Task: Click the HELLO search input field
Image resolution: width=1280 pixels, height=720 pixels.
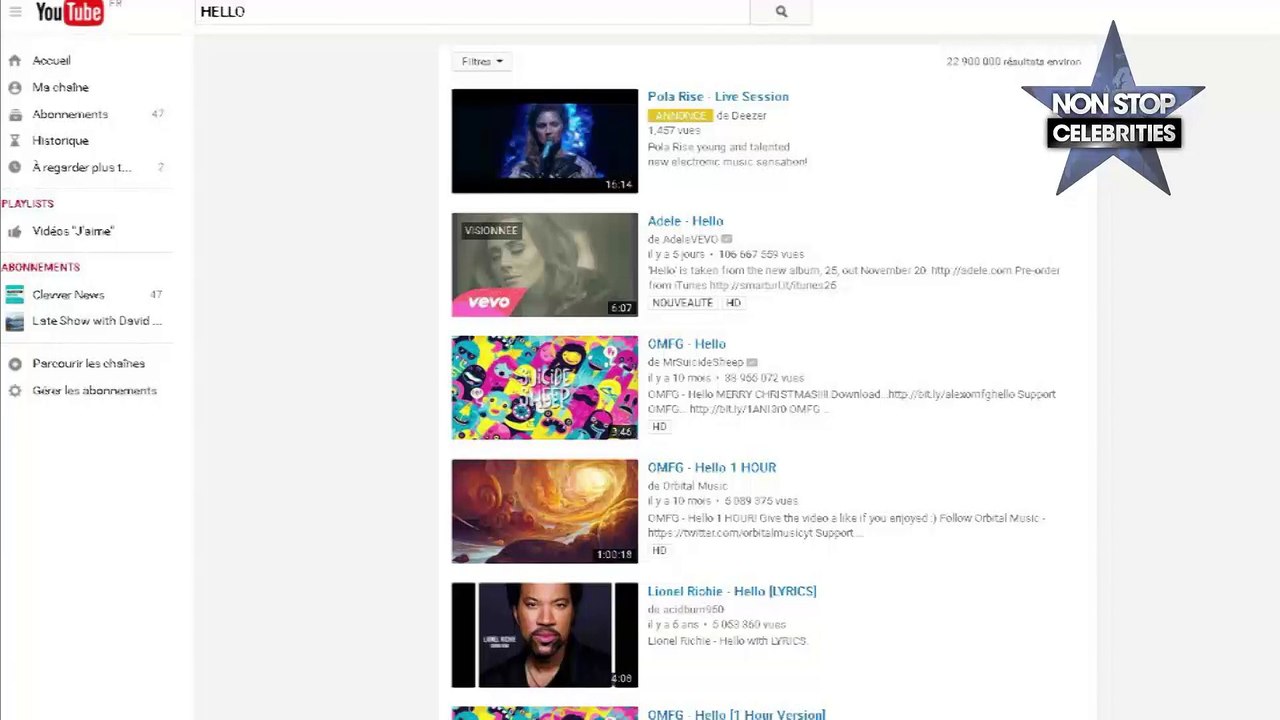Action: point(472,12)
